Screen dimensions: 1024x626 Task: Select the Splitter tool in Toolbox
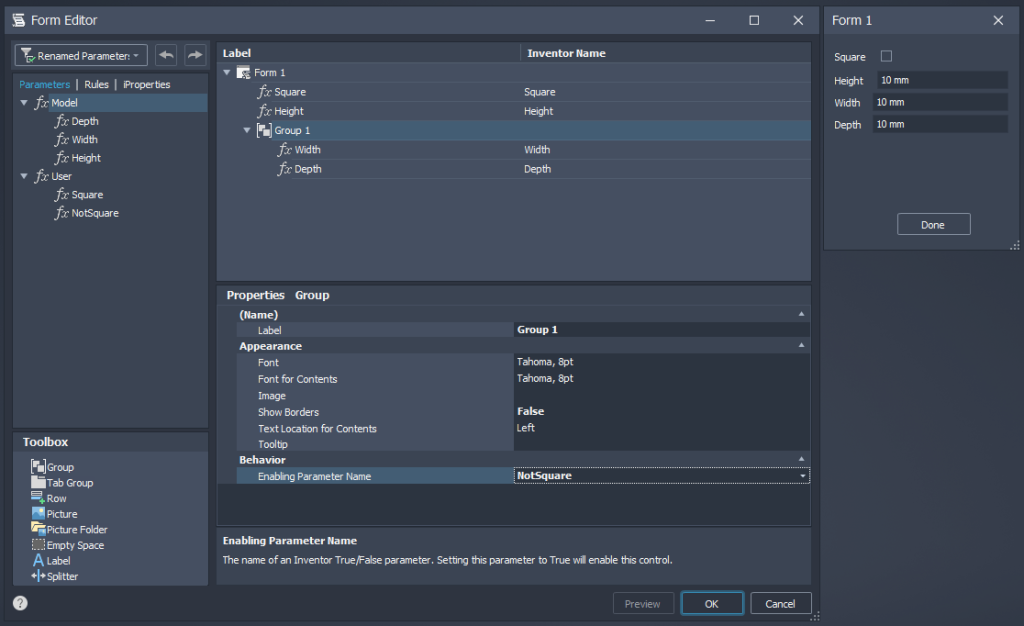click(x=39, y=576)
